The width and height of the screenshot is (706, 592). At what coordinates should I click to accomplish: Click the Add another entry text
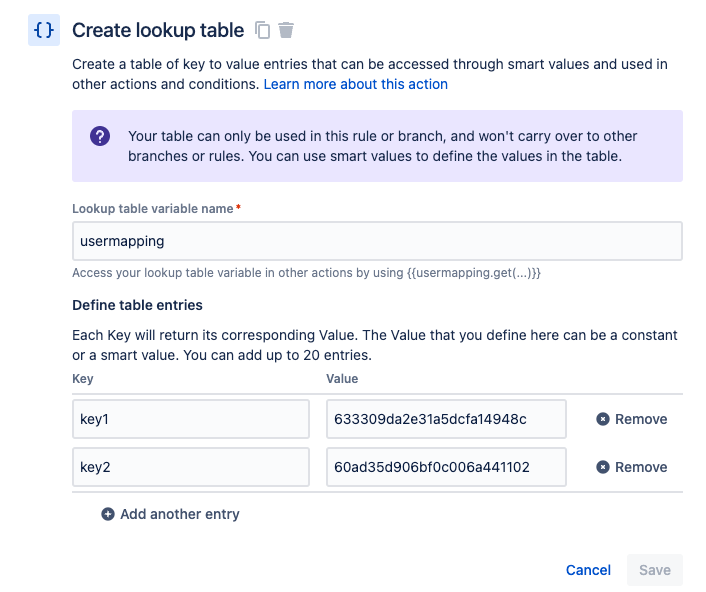tap(180, 514)
